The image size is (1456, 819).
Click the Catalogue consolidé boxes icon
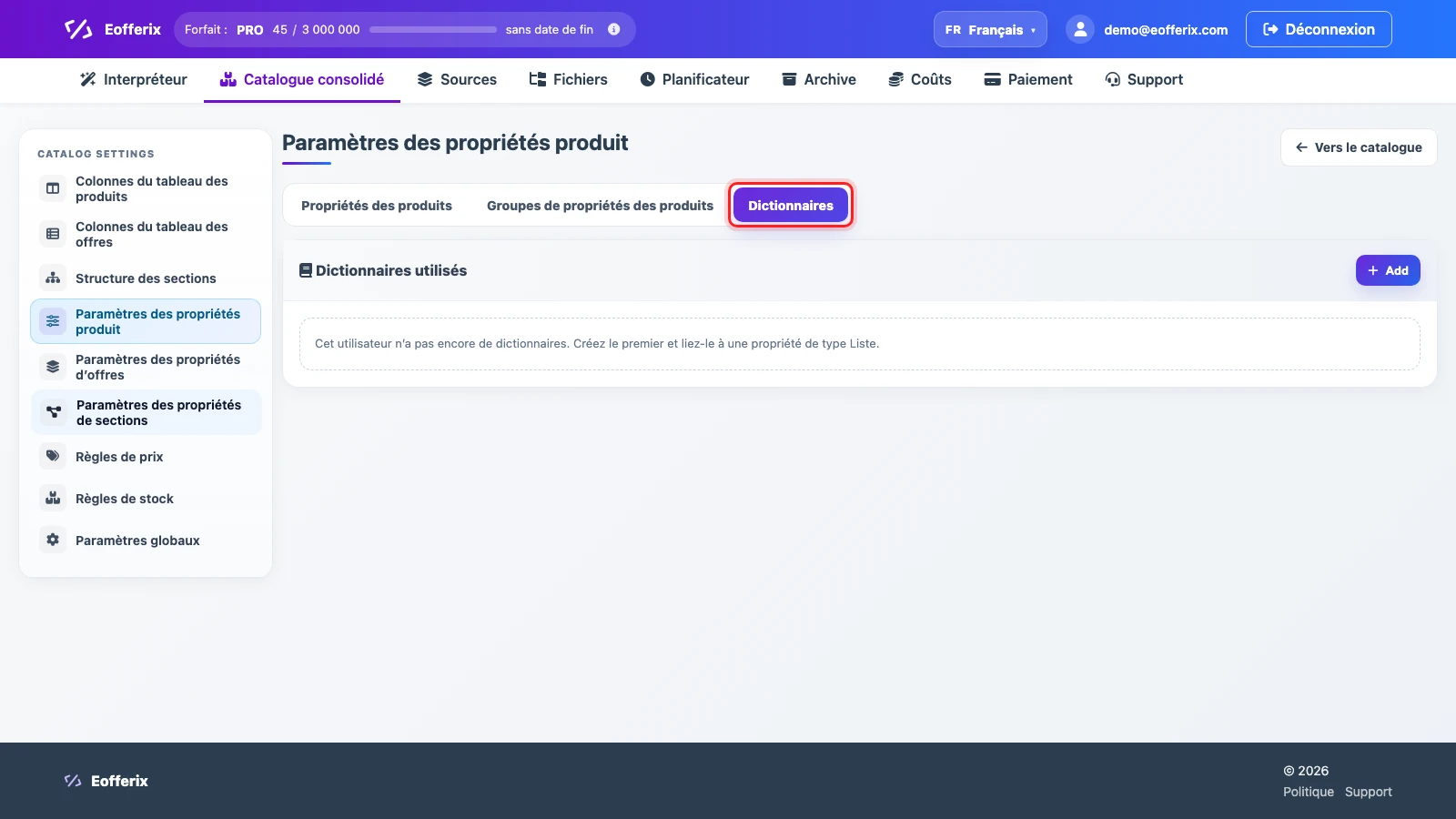pyautogui.click(x=228, y=79)
